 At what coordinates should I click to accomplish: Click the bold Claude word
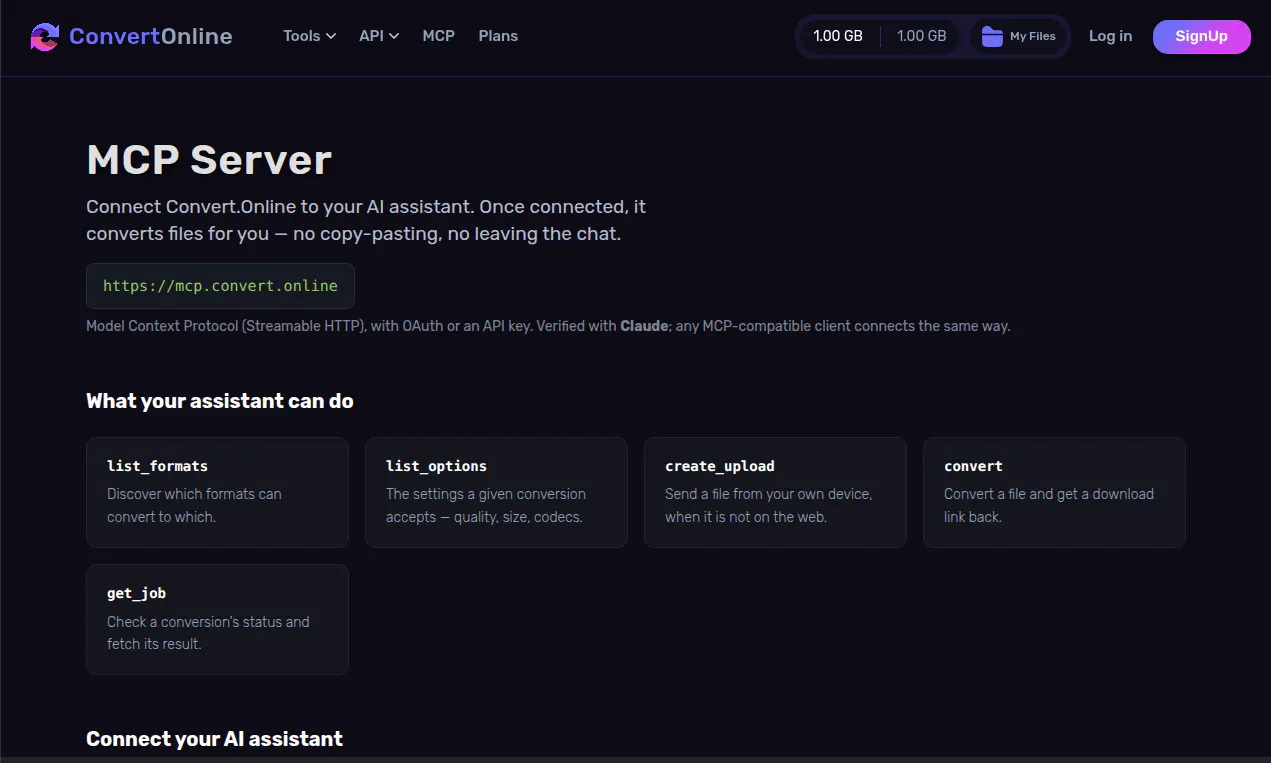tap(644, 326)
